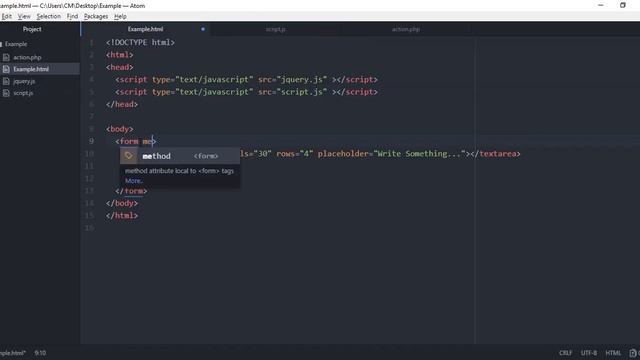Viewport: 640px width, 360px height.
Task: Click the jquery.js src attribute value
Action: pos(302,80)
